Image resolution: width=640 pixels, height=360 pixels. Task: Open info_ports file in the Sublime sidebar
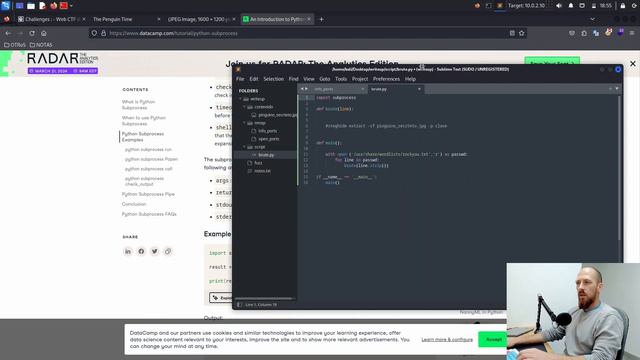[267, 131]
